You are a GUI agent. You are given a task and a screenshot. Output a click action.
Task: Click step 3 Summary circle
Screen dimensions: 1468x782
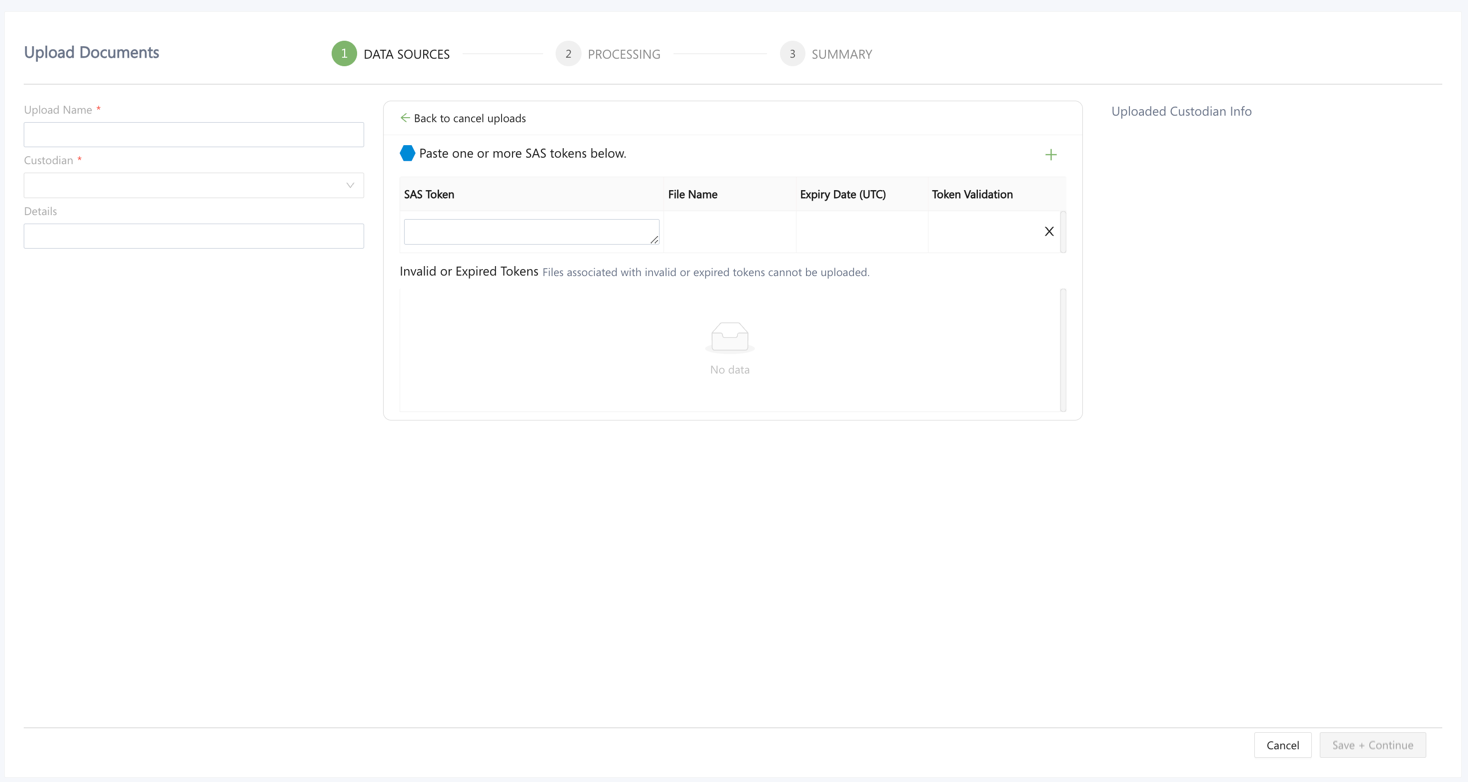pyautogui.click(x=792, y=54)
